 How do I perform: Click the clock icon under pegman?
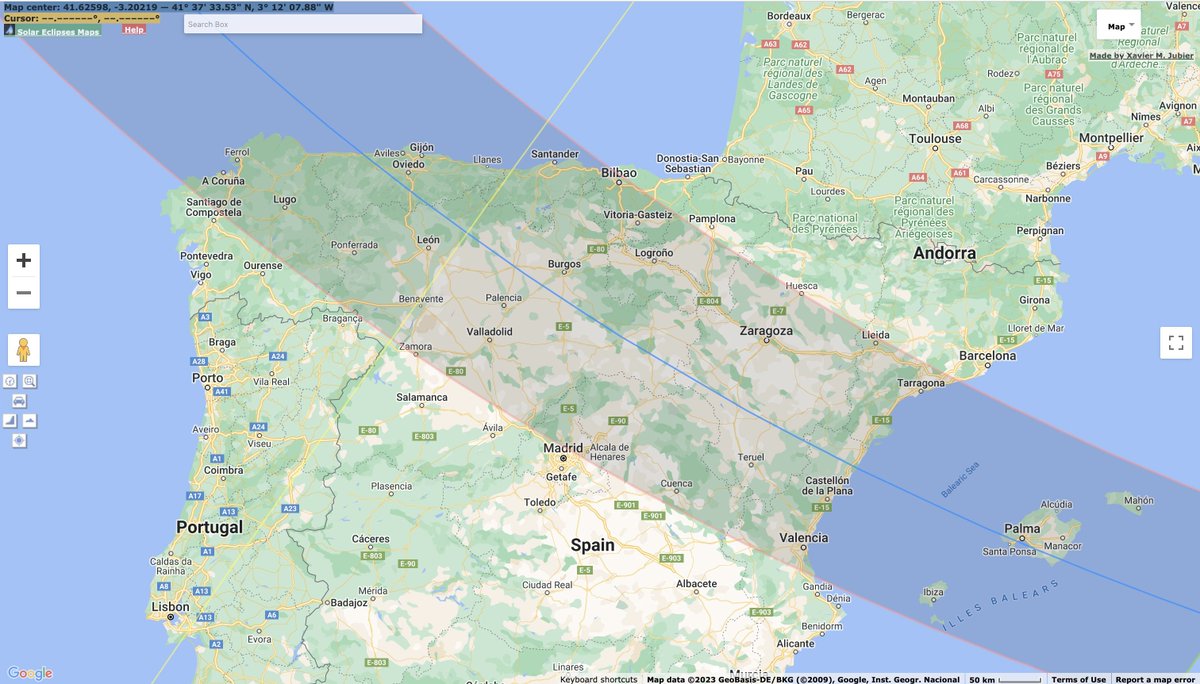[x=10, y=381]
